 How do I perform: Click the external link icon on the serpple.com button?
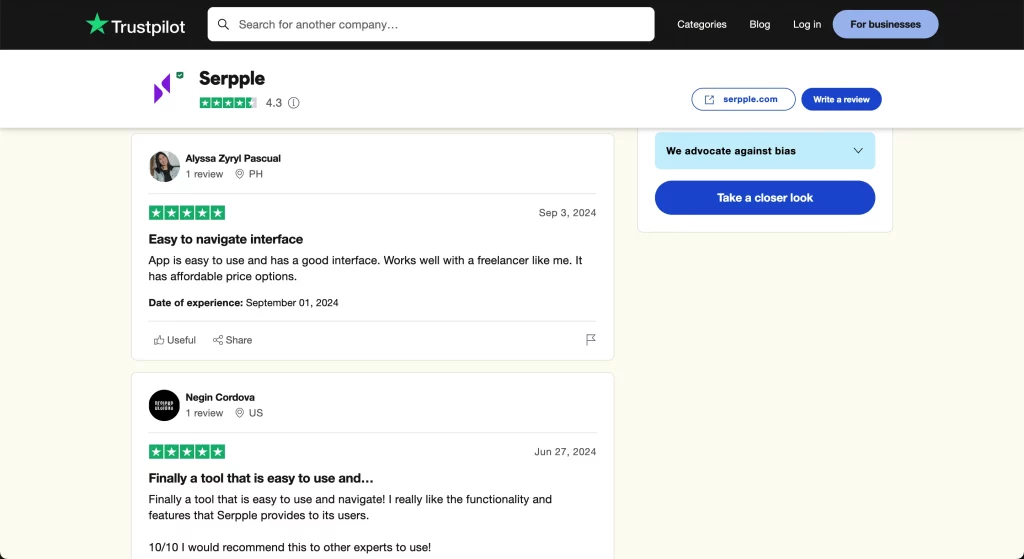709,99
